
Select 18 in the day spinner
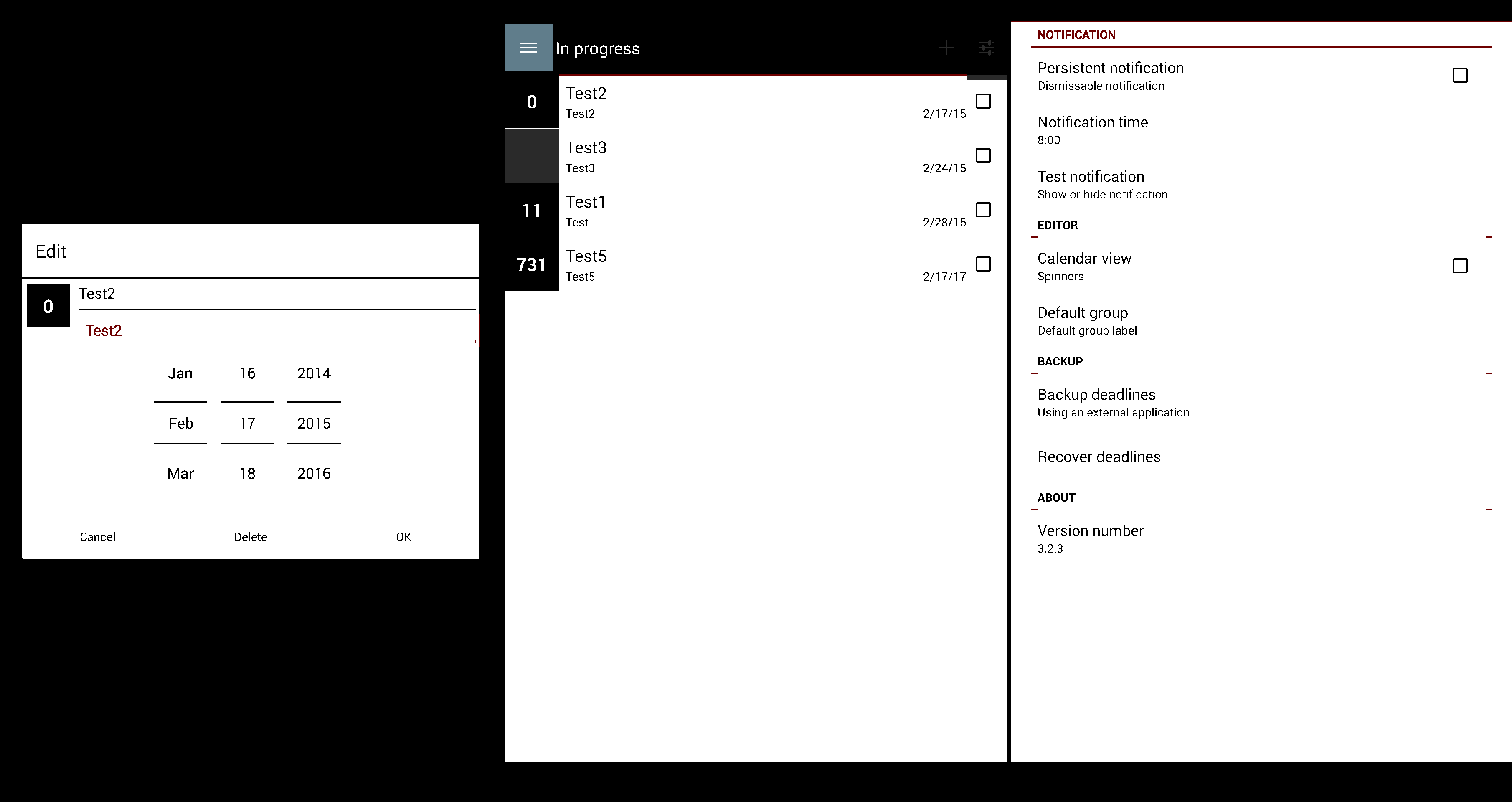coord(247,473)
